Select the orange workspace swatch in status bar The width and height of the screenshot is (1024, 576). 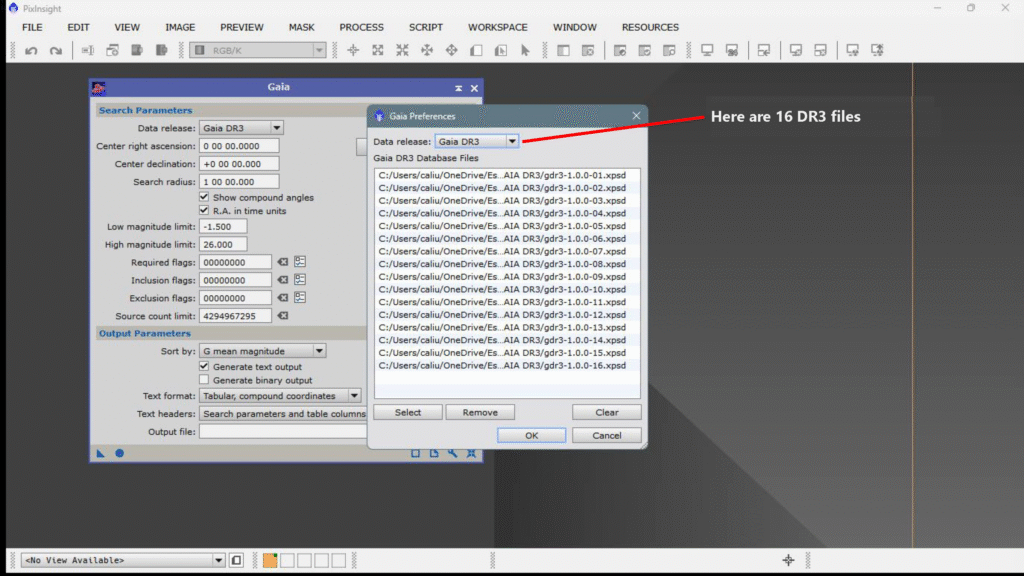(270, 560)
